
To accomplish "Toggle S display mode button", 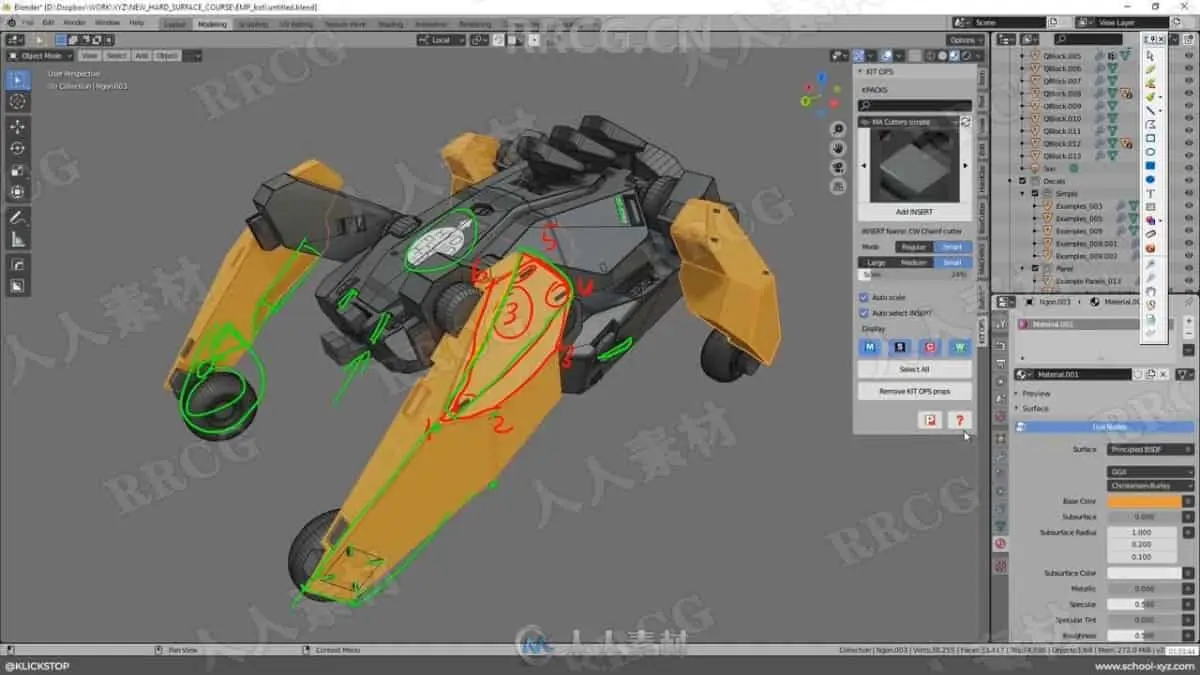I will pos(900,347).
